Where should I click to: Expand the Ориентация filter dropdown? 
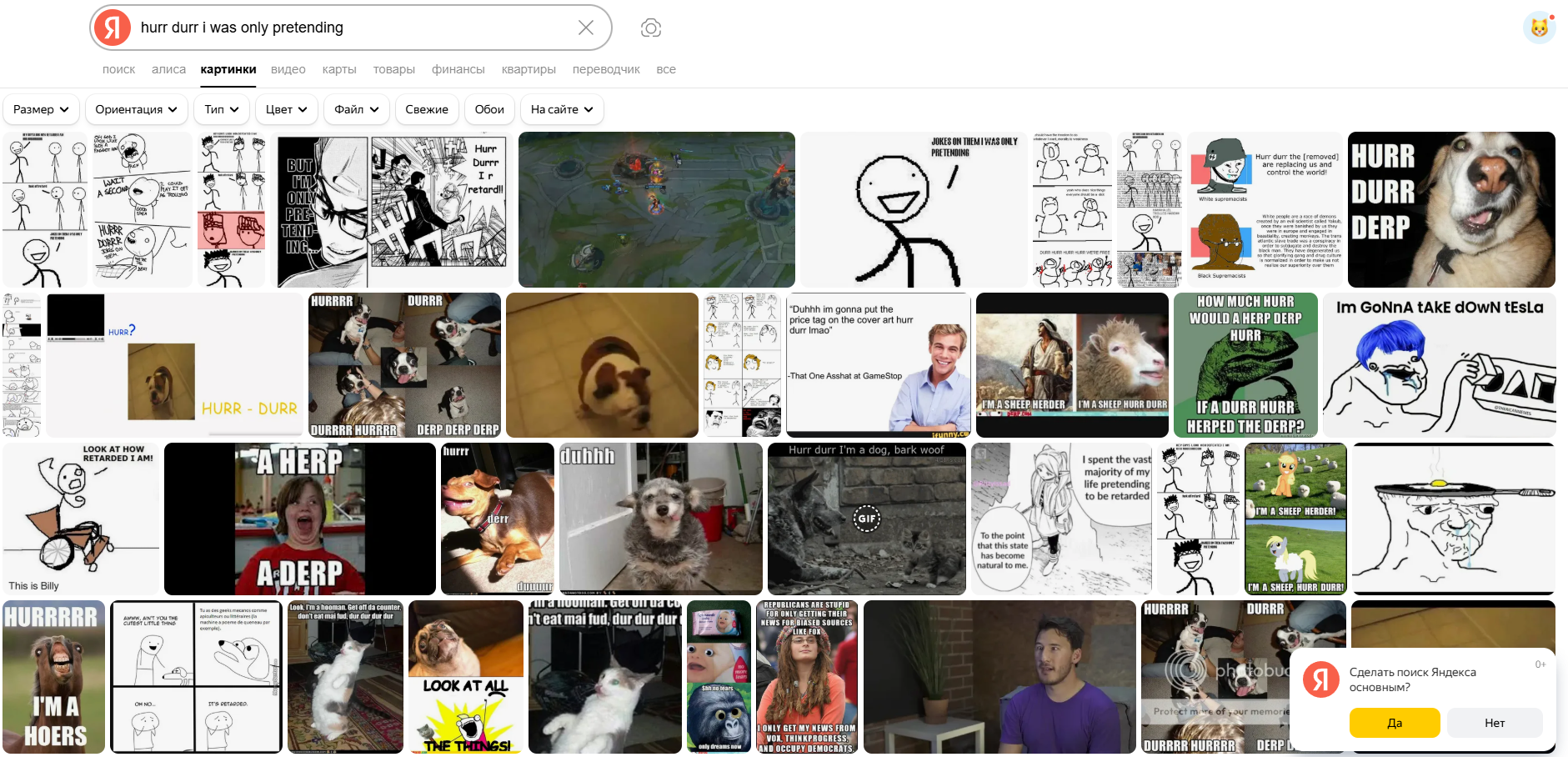136,109
